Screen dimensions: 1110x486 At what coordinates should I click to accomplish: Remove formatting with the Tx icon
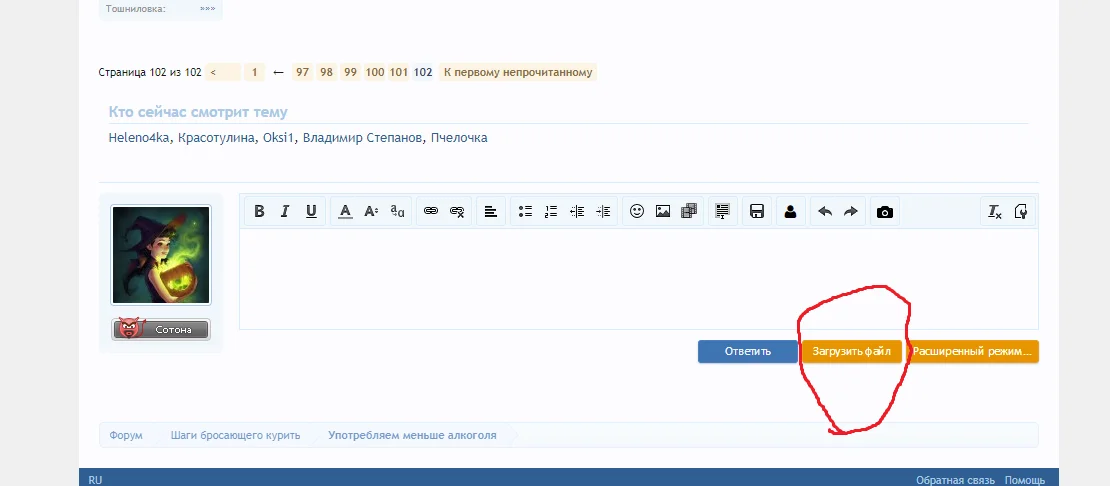(995, 212)
